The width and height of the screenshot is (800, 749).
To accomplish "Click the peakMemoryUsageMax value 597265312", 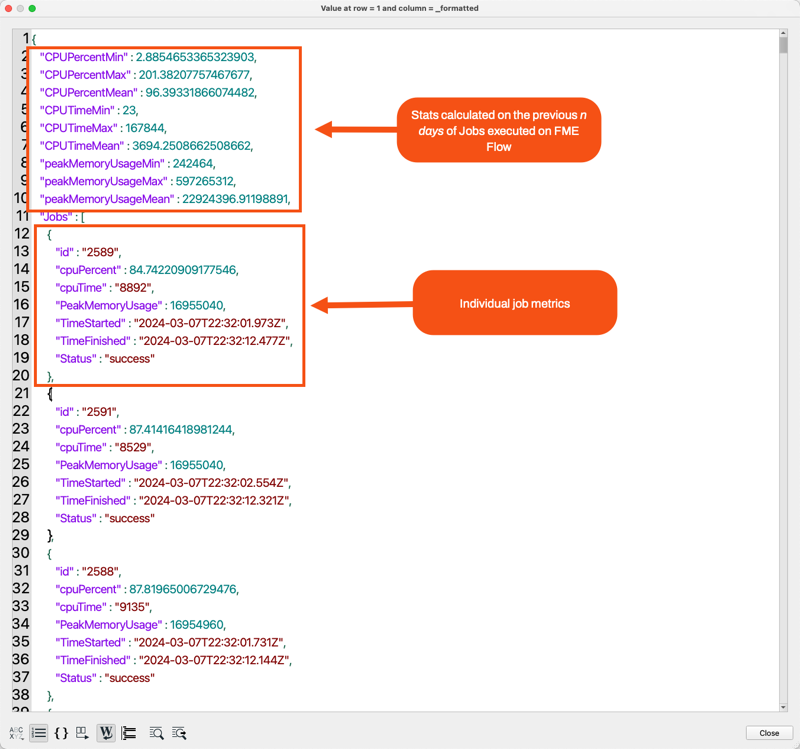I will point(206,182).
